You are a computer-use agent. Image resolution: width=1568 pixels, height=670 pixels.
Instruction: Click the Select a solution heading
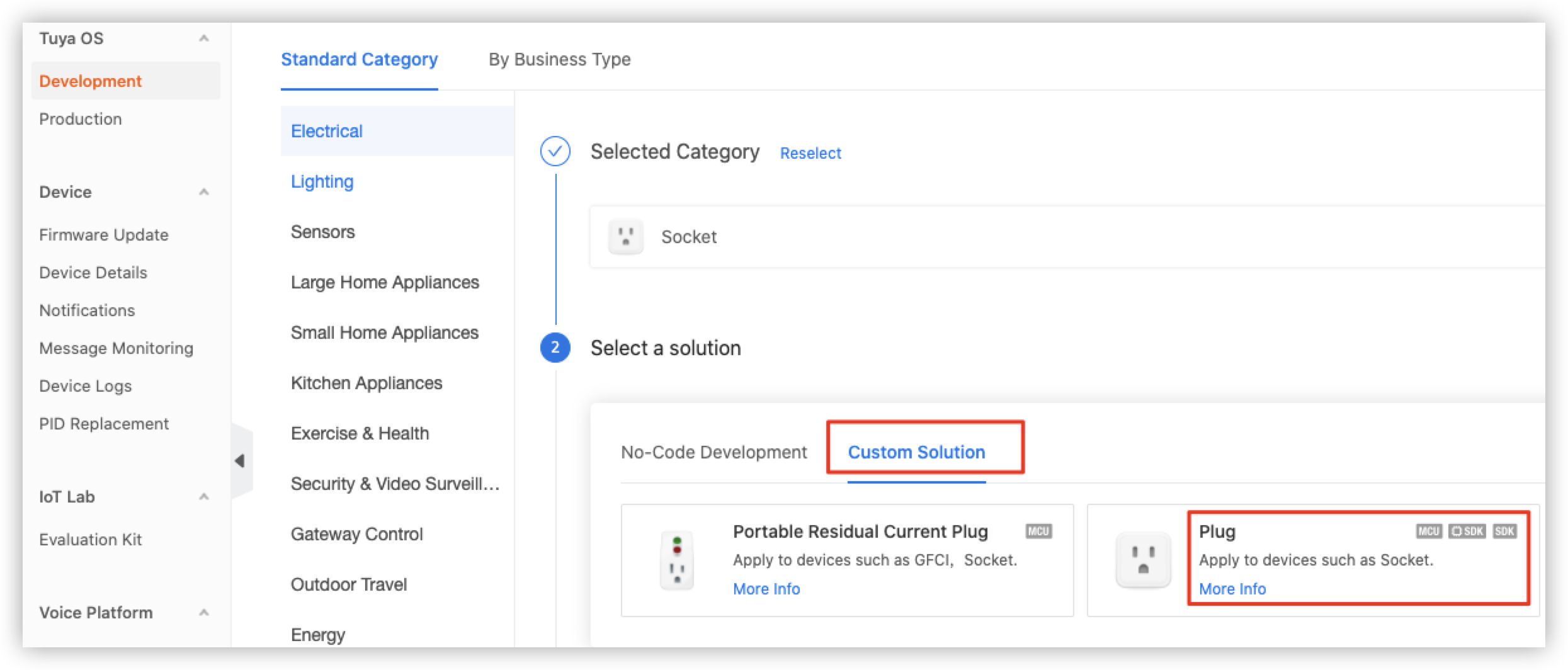tap(666, 348)
